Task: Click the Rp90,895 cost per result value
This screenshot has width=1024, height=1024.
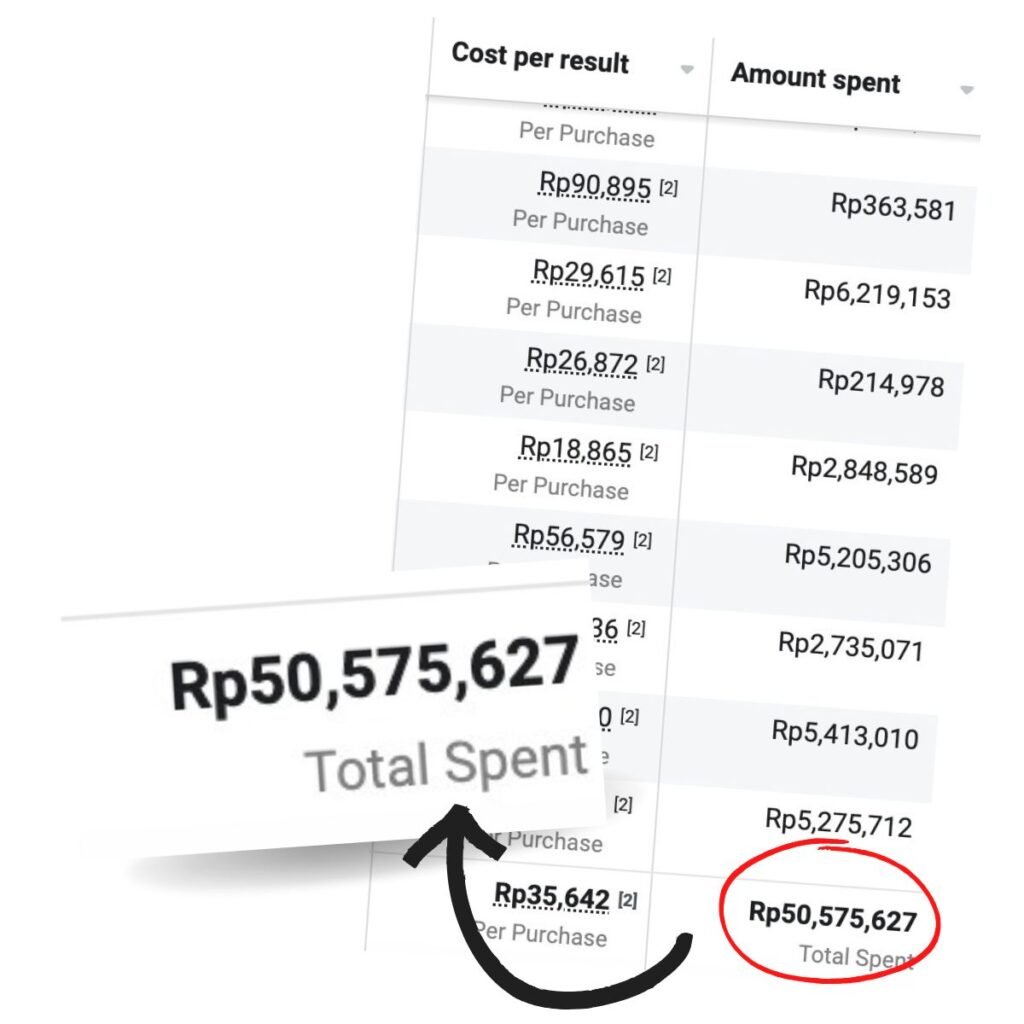Action: coord(596,185)
